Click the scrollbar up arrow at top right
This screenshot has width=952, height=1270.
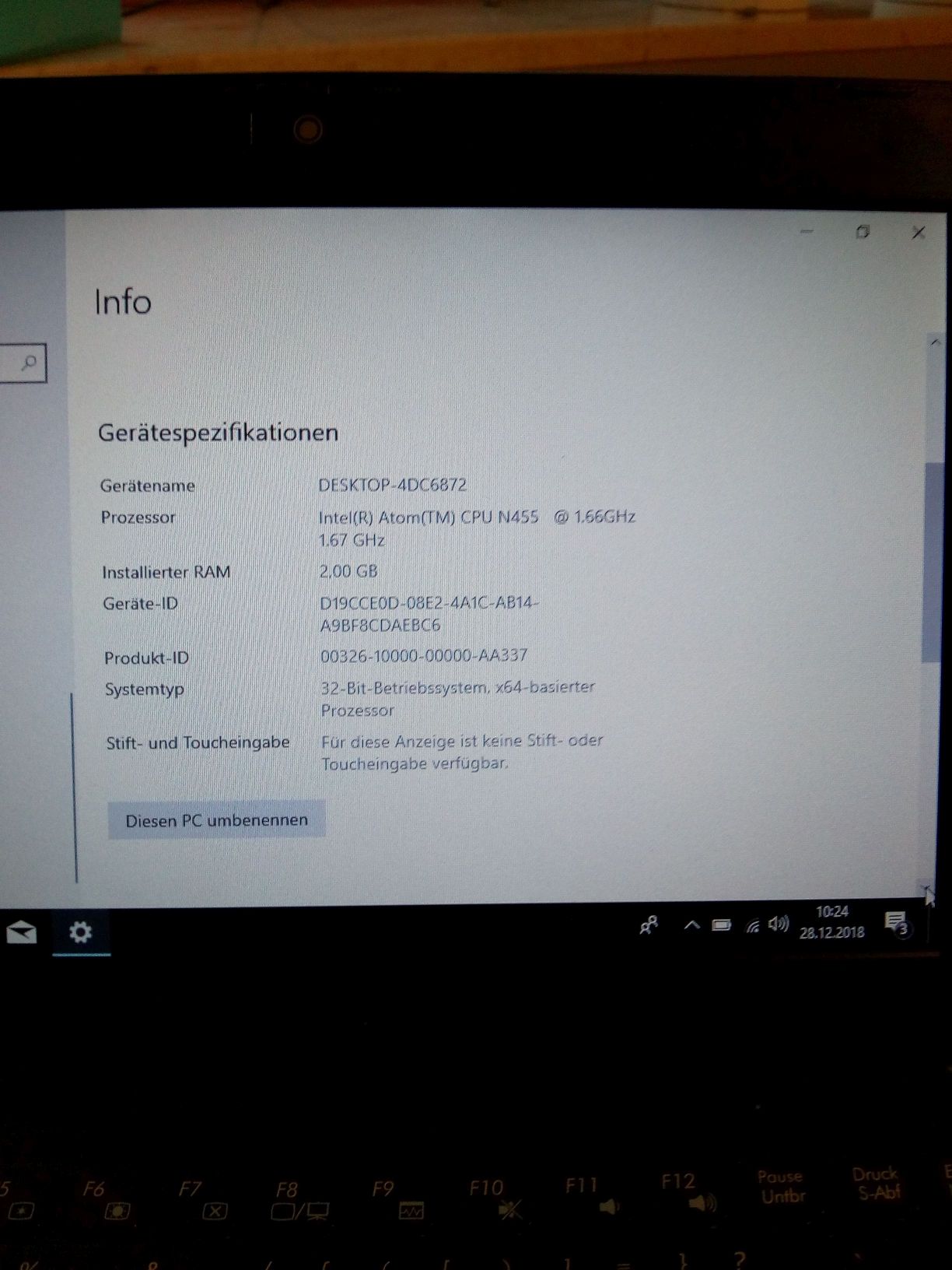point(935,342)
